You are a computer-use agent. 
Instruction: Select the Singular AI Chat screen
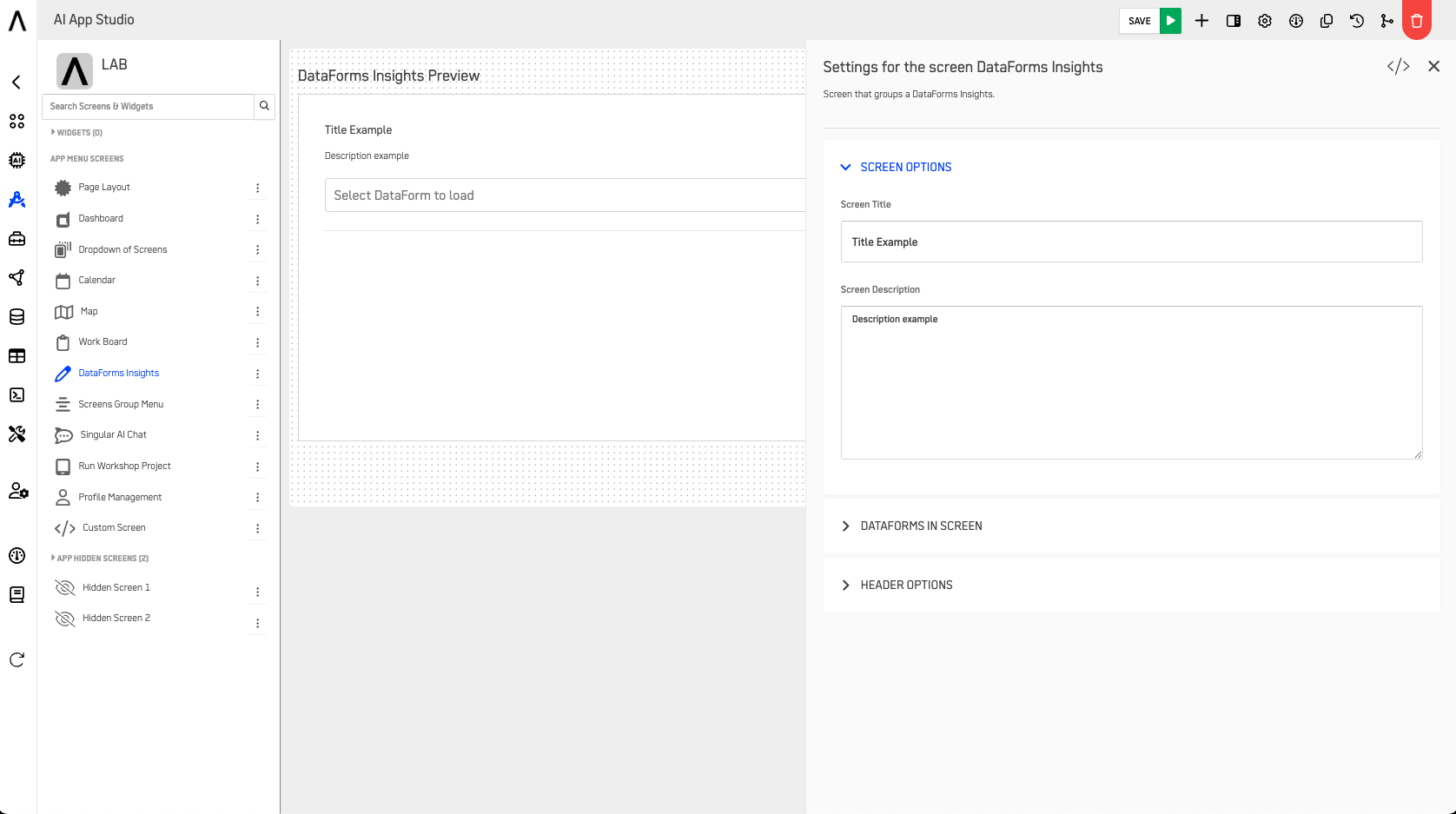click(113, 435)
